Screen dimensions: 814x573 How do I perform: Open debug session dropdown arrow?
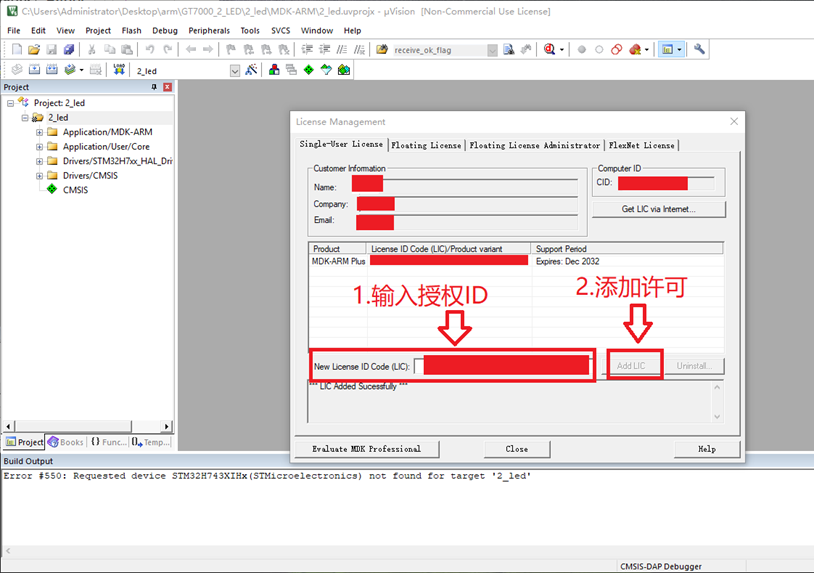pos(562,50)
